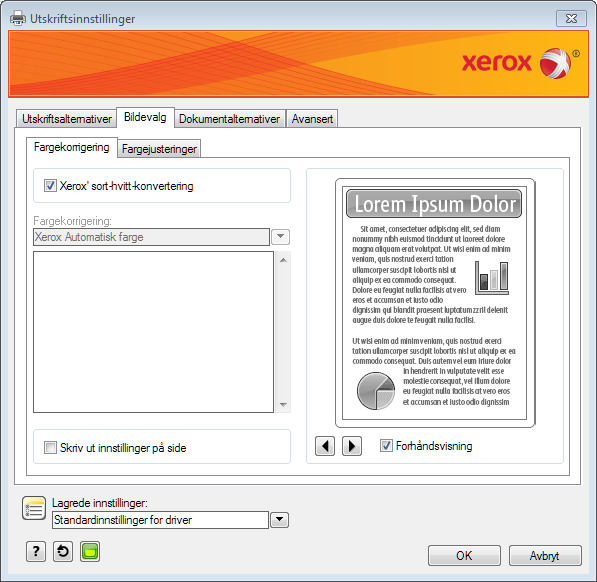Click the Standardinnstillinger for driver combo box
597x582 pixels.
[160, 520]
